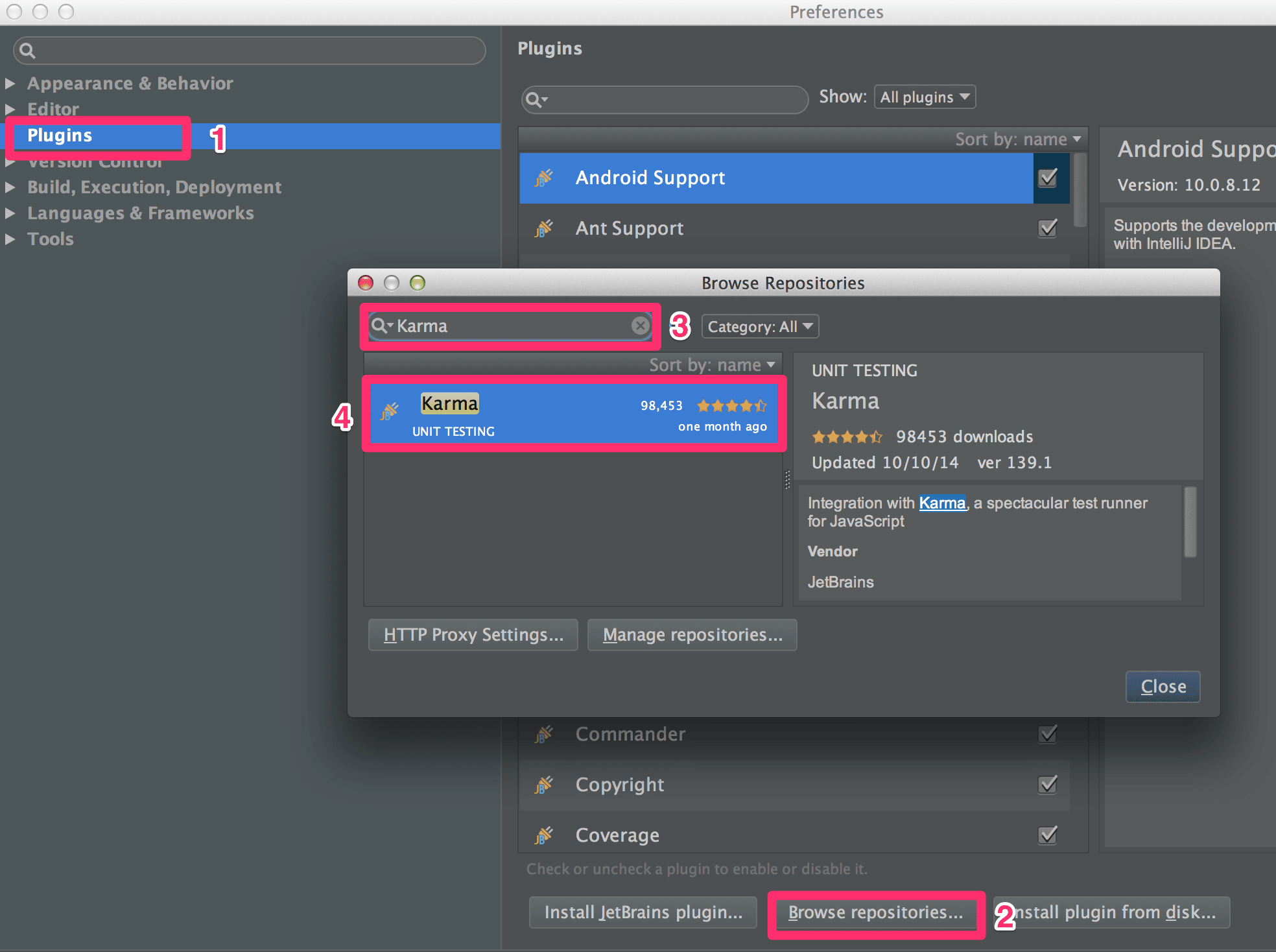Expand the Editor tree node
The image size is (1276, 952).
[x=10, y=109]
